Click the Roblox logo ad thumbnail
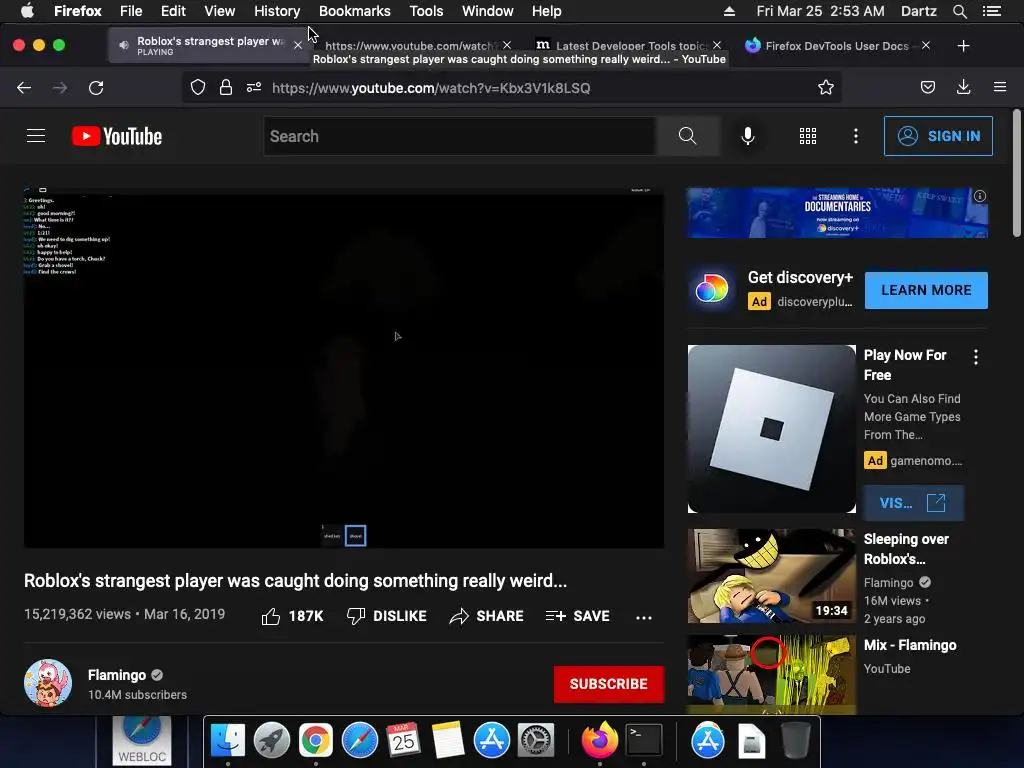 [x=771, y=429]
